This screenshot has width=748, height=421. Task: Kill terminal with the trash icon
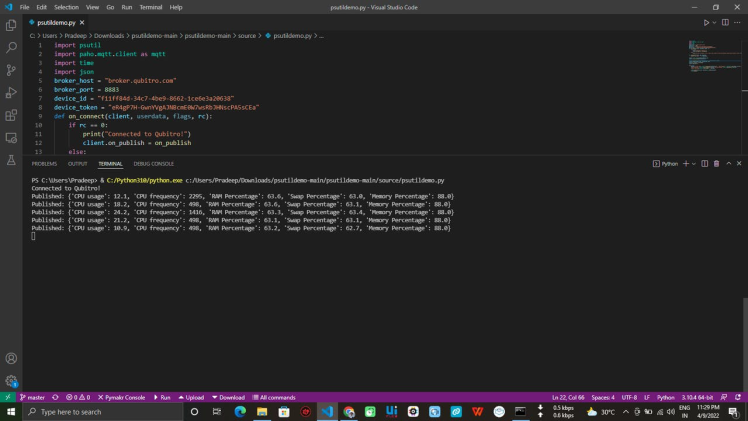(x=716, y=163)
